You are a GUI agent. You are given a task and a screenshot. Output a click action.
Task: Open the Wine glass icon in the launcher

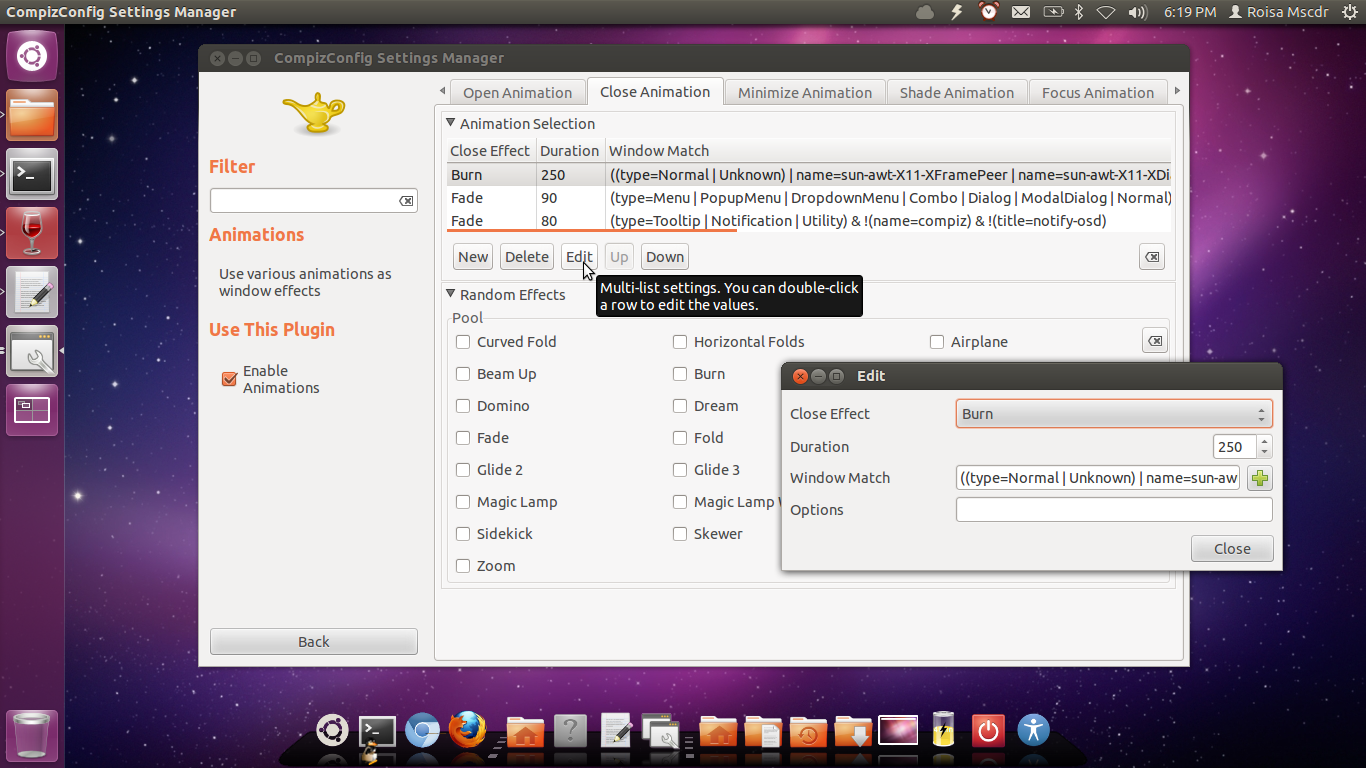point(32,233)
